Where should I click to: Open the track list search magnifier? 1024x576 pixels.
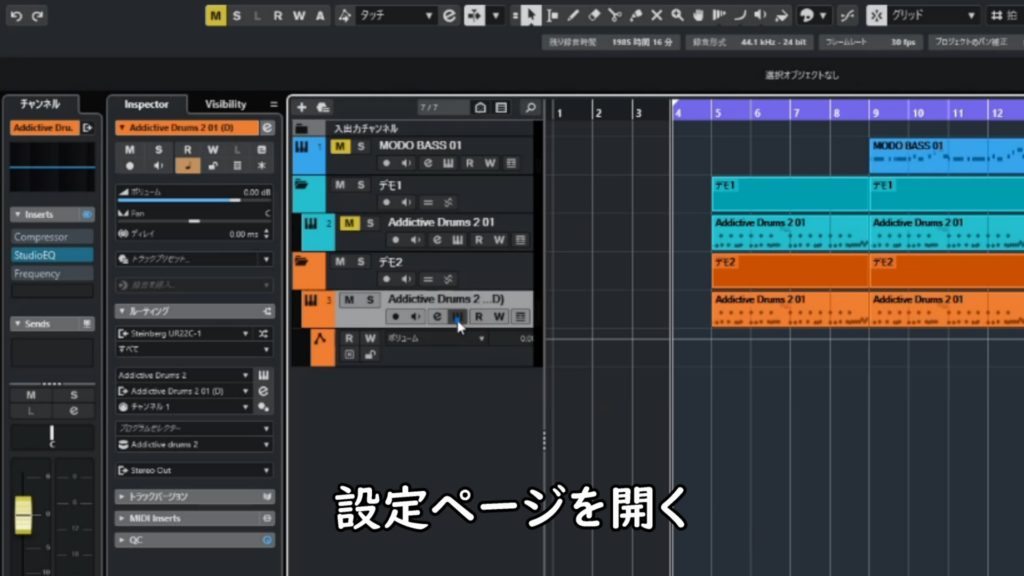[x=529, y=107]
